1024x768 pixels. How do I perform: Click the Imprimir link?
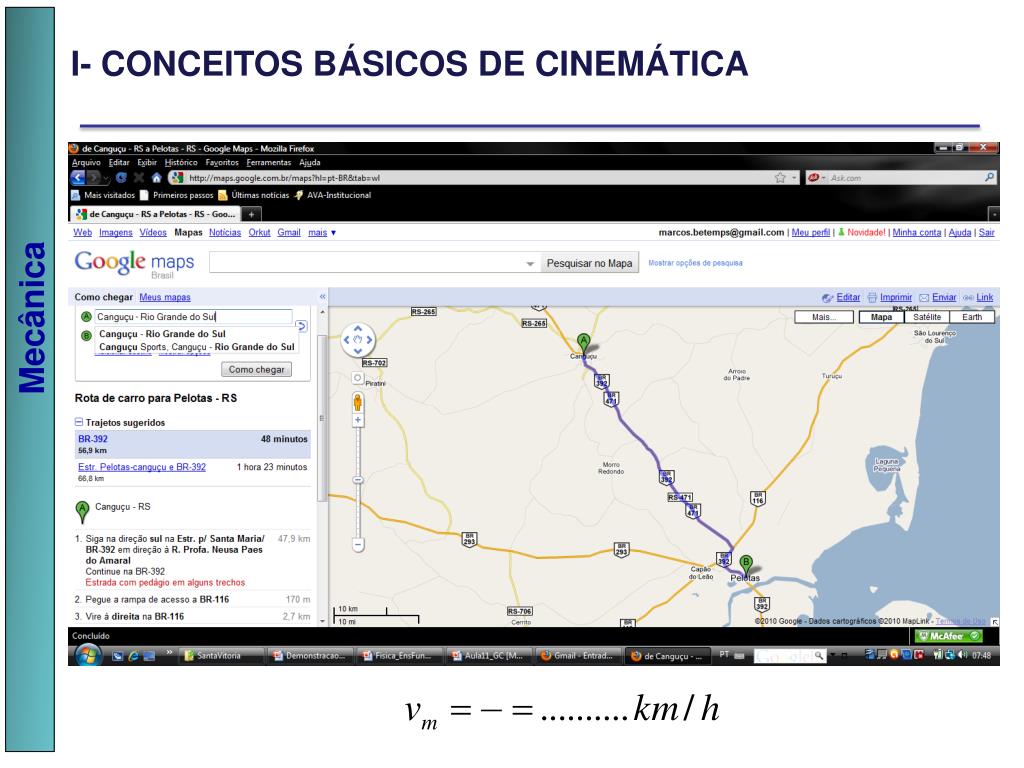tap(895, 297)
